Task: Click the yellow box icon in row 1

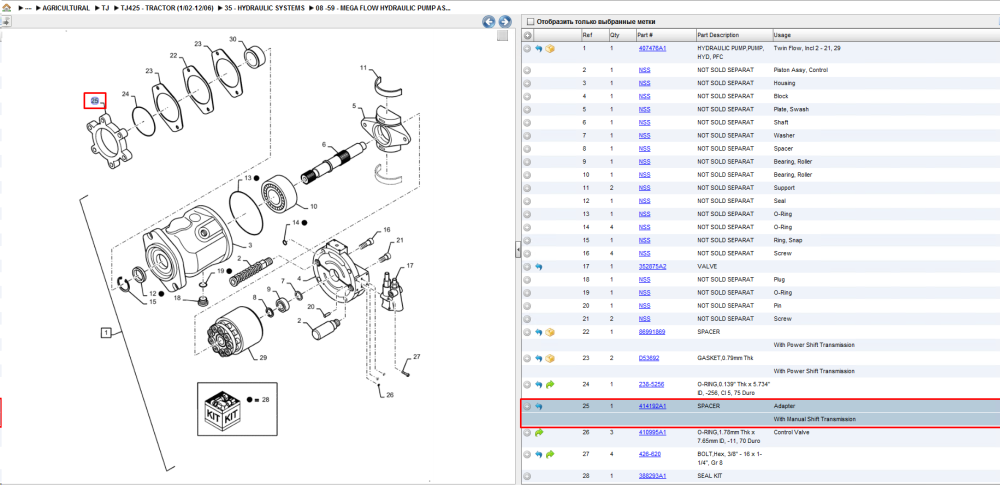Action: [x=550, y=48]
